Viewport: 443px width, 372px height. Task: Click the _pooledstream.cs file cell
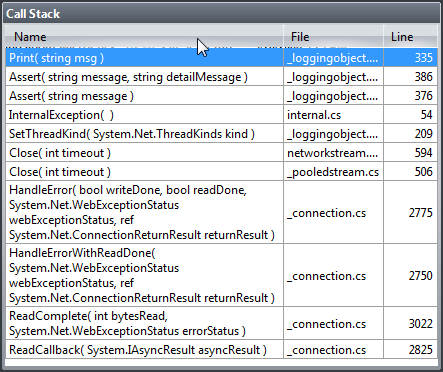pos(334,172)
